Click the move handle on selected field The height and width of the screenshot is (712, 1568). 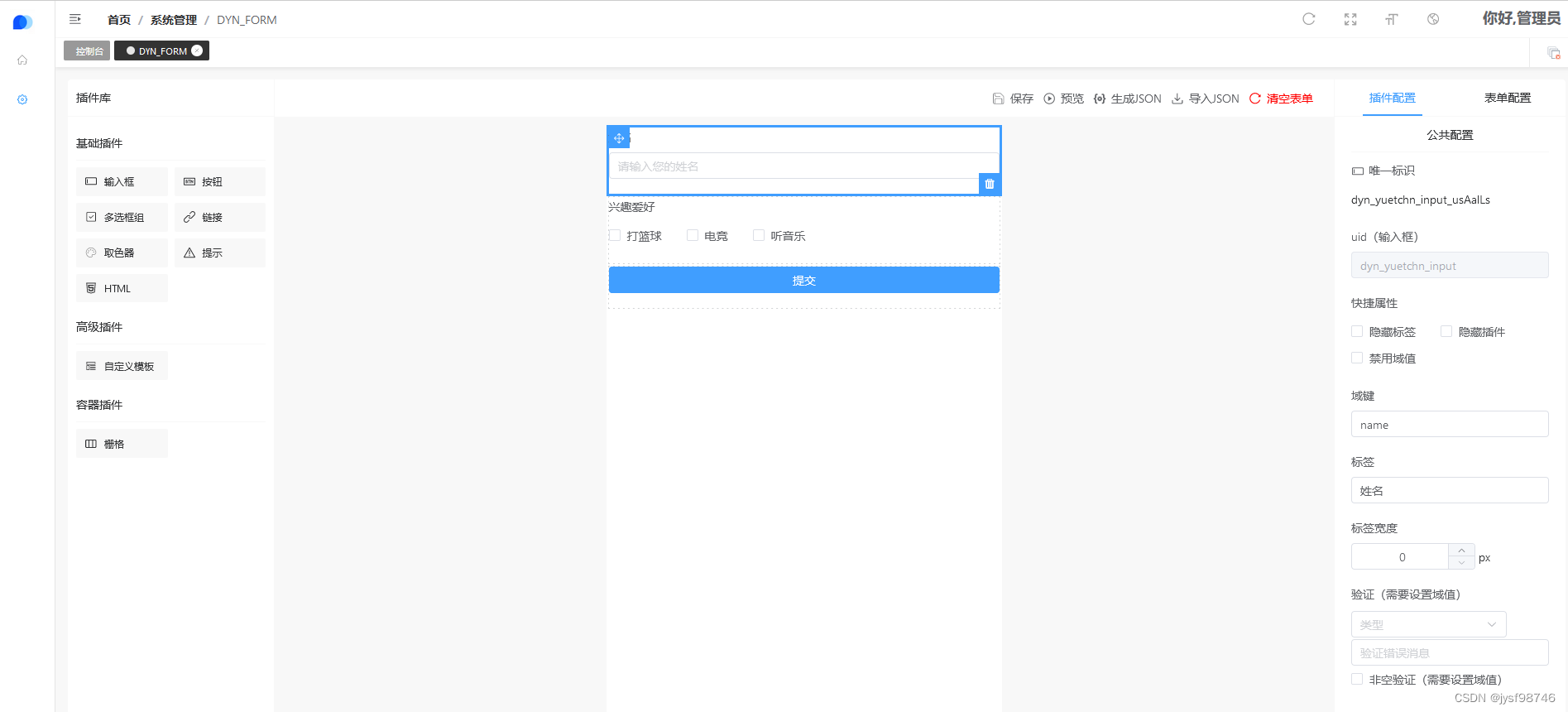point(619,138)
